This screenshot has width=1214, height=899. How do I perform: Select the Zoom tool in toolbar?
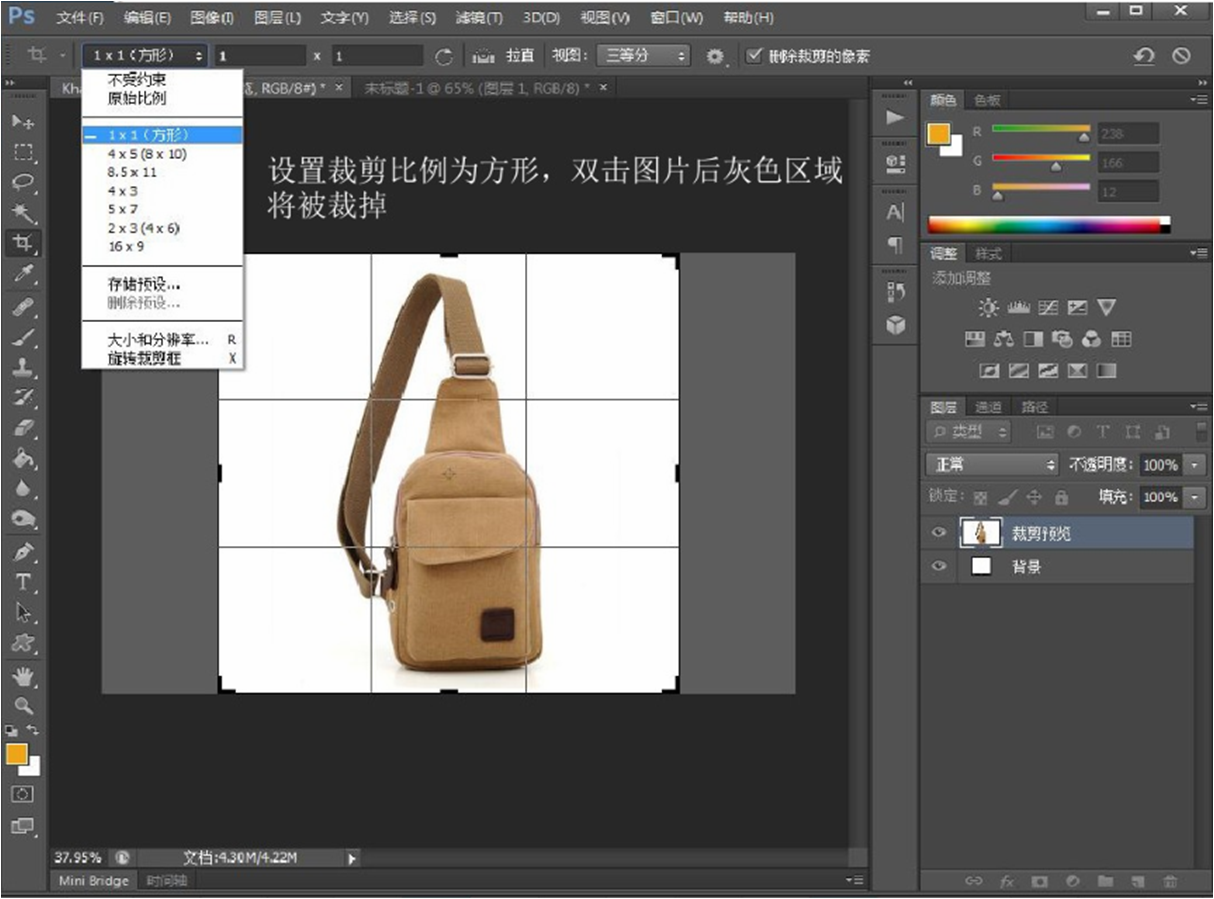tap(23, 706)
